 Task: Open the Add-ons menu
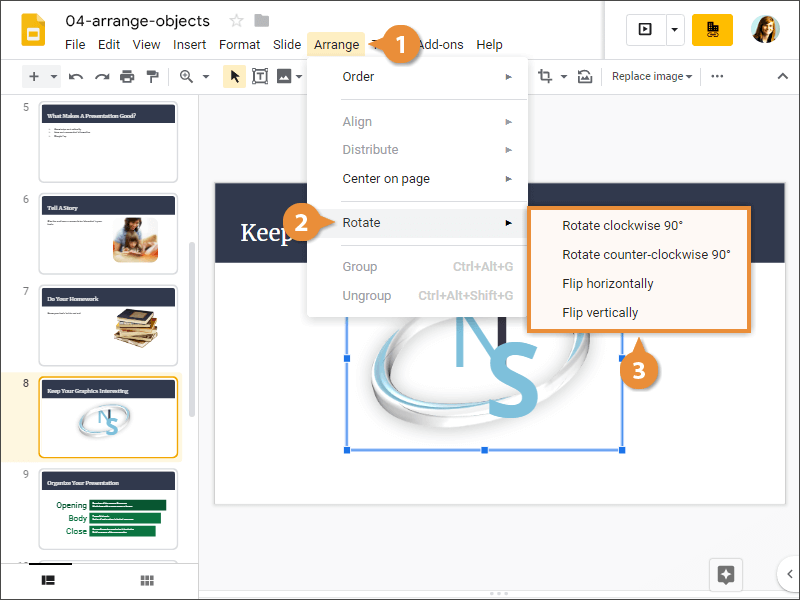click(440, 45)
